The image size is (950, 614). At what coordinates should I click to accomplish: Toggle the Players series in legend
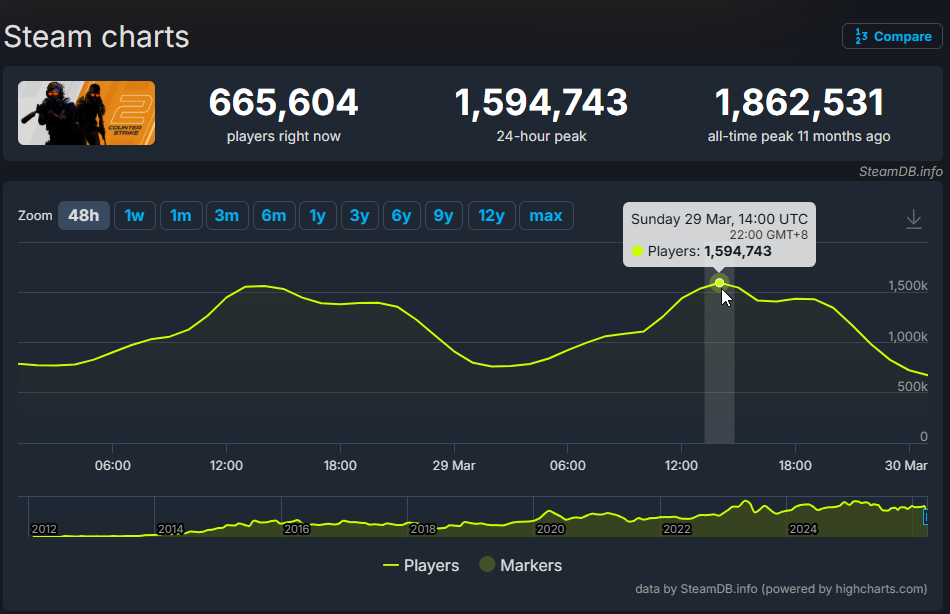point(421,565)
